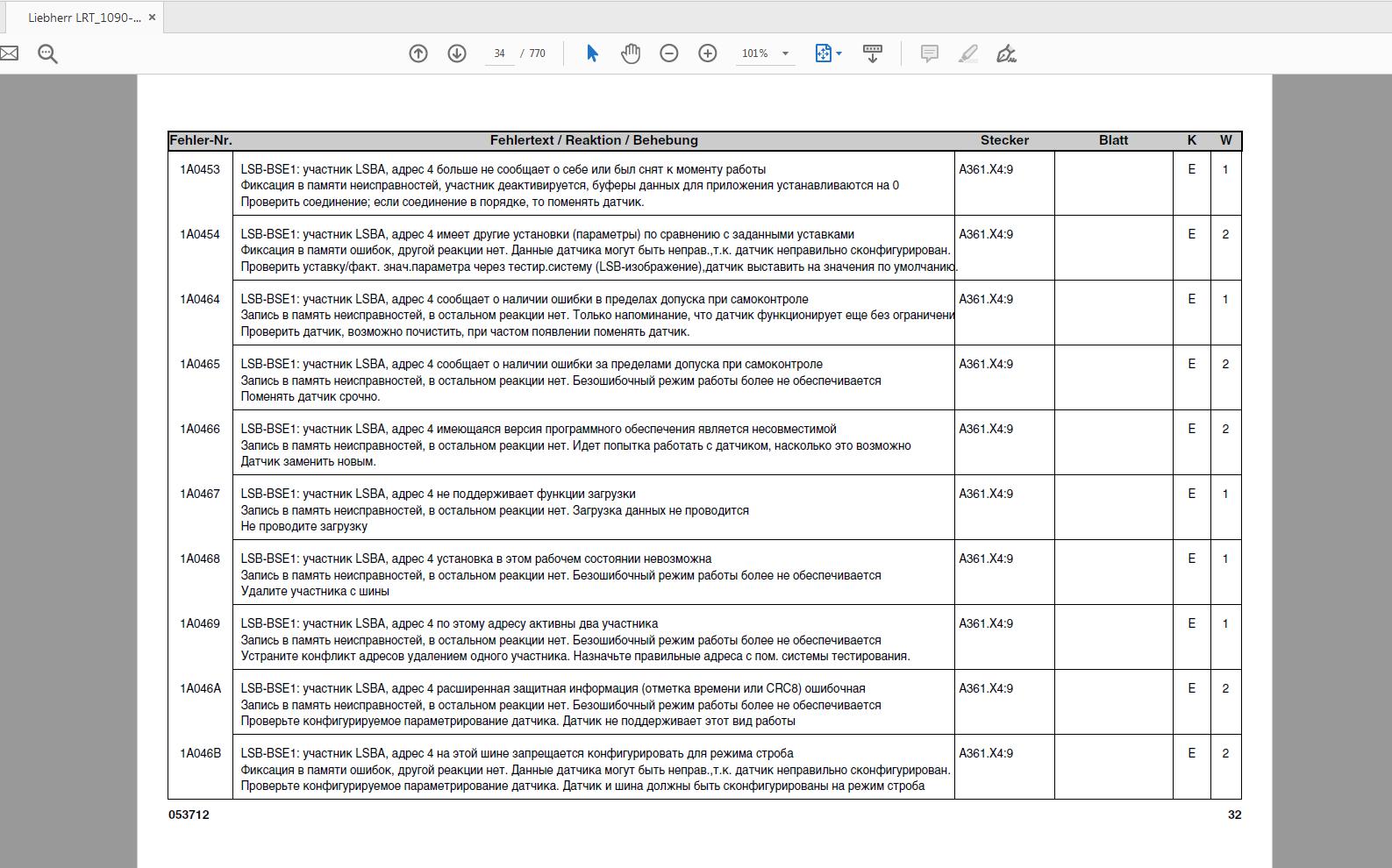Select error code 1A0464
Screen dimensions: 1392x868
pos(200,299)
